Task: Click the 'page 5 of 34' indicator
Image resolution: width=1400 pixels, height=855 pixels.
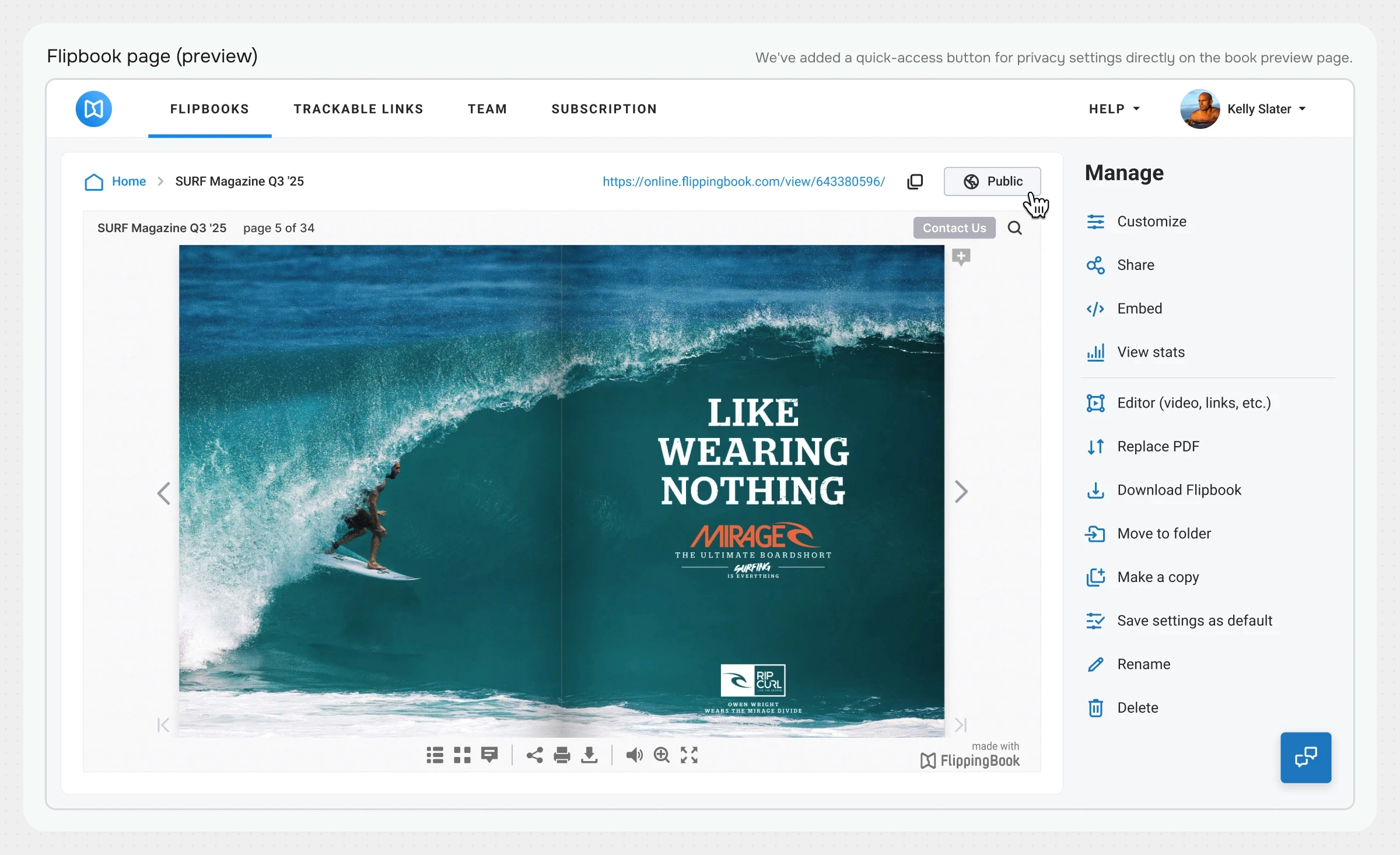Action: pos(279,228)
